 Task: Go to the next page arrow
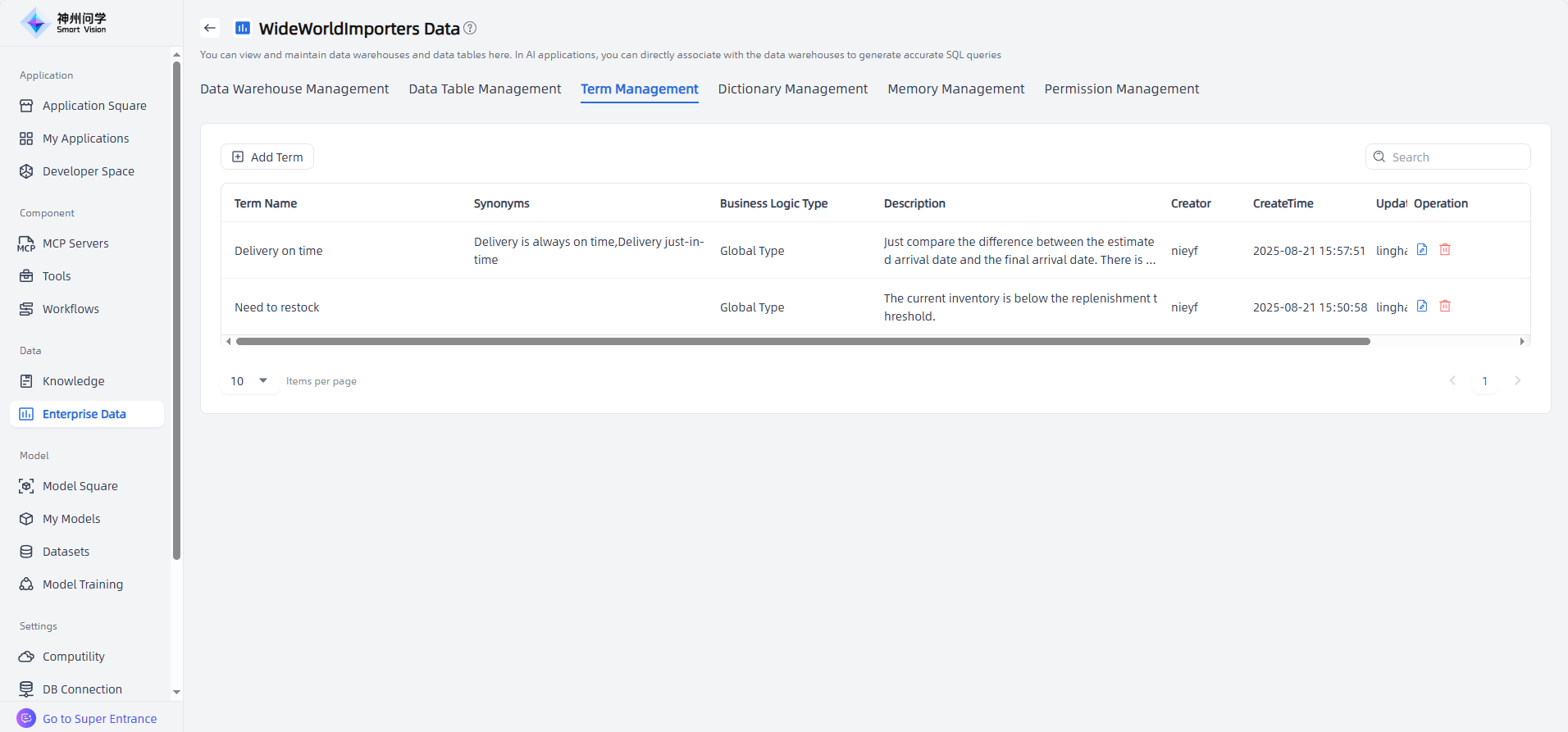click(x=1517, y=381)
